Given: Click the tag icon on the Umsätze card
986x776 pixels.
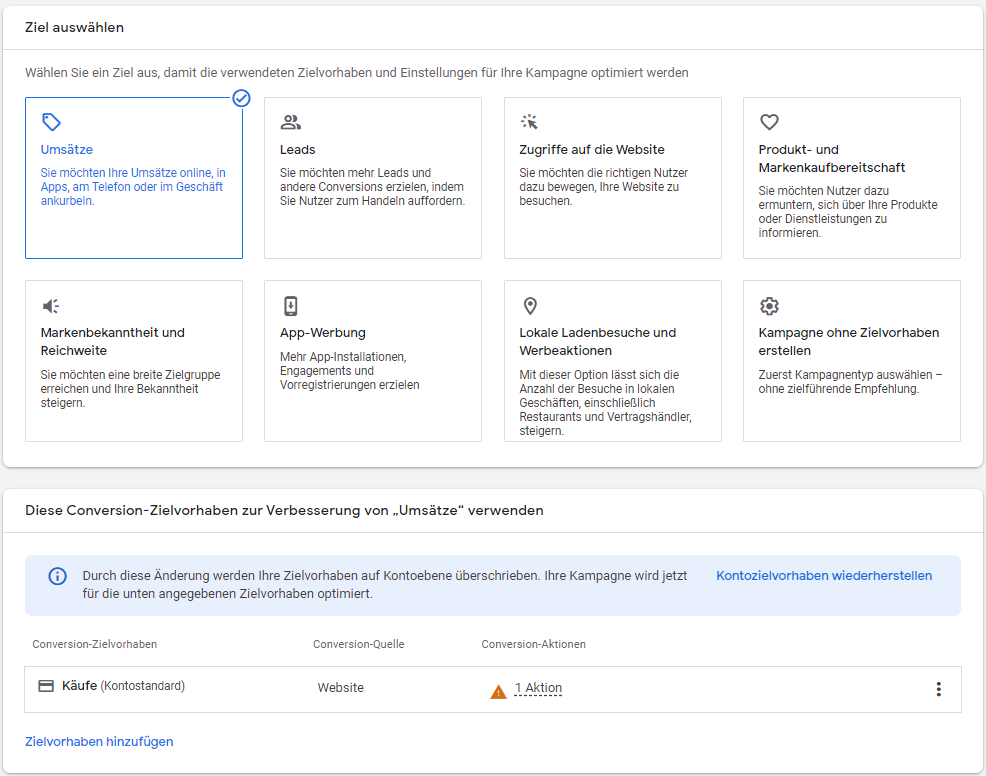Looking at the screenshot, I should click(51, 122).
